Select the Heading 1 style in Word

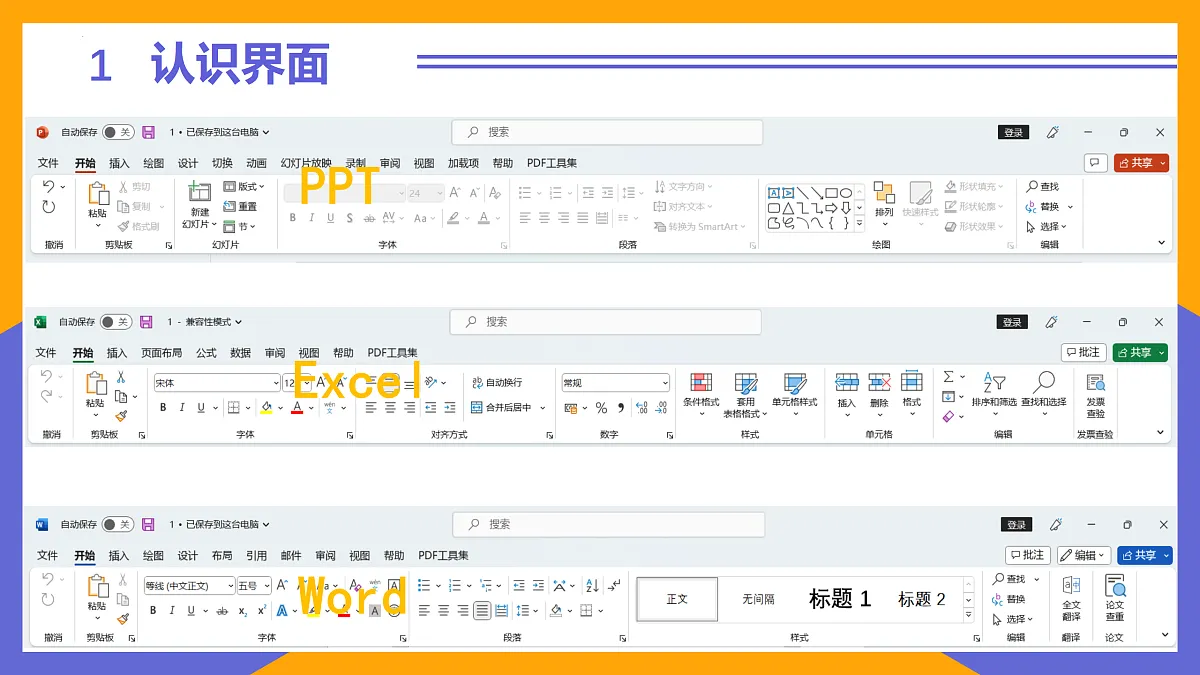click(x=840, y=599)
